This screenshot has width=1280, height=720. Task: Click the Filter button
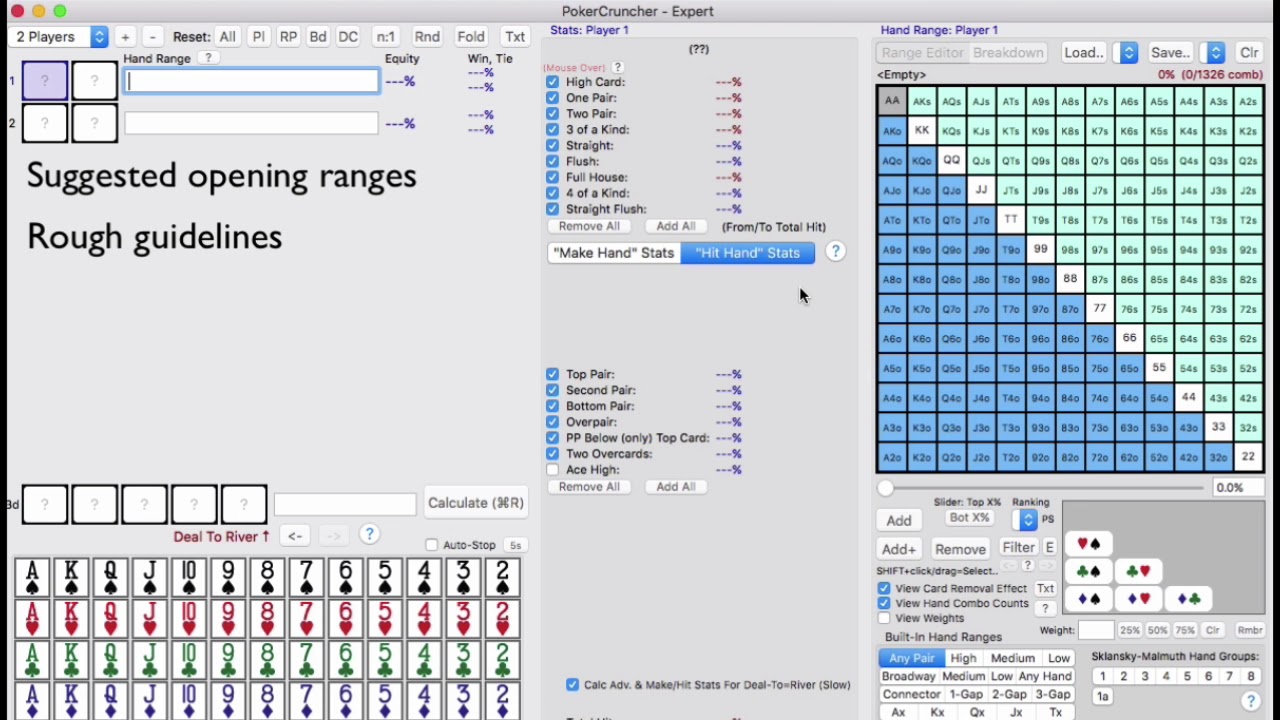[x=1018, y=547]
